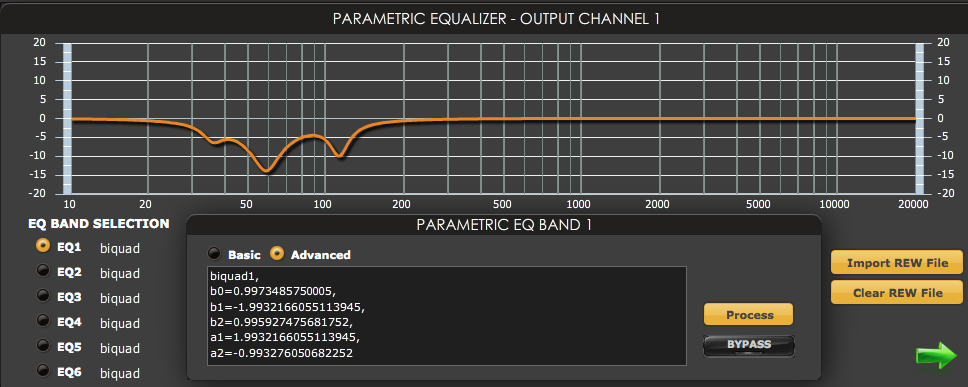Click the orange EQ curve's deepest dip
This screenshot has width=968, height=387.
[x=267, y=170]
